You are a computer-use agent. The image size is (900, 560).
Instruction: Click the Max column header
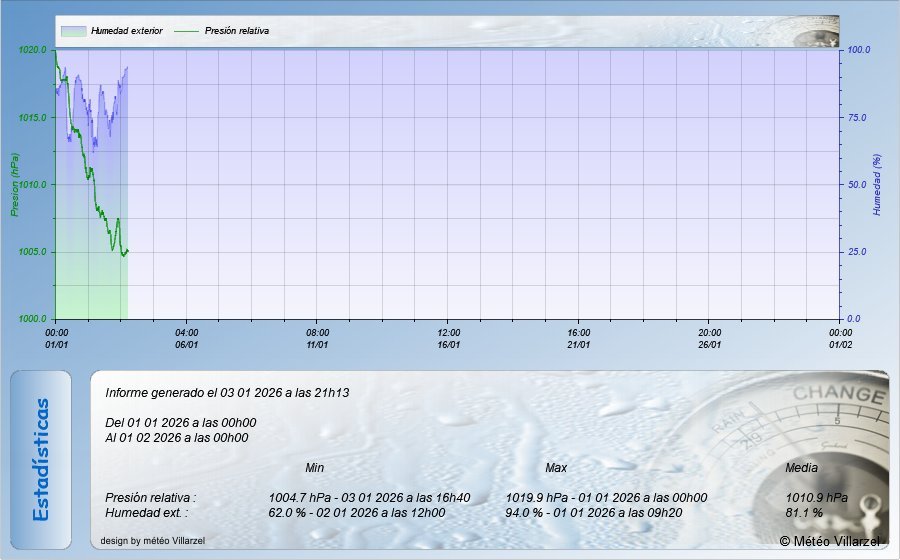556,468
